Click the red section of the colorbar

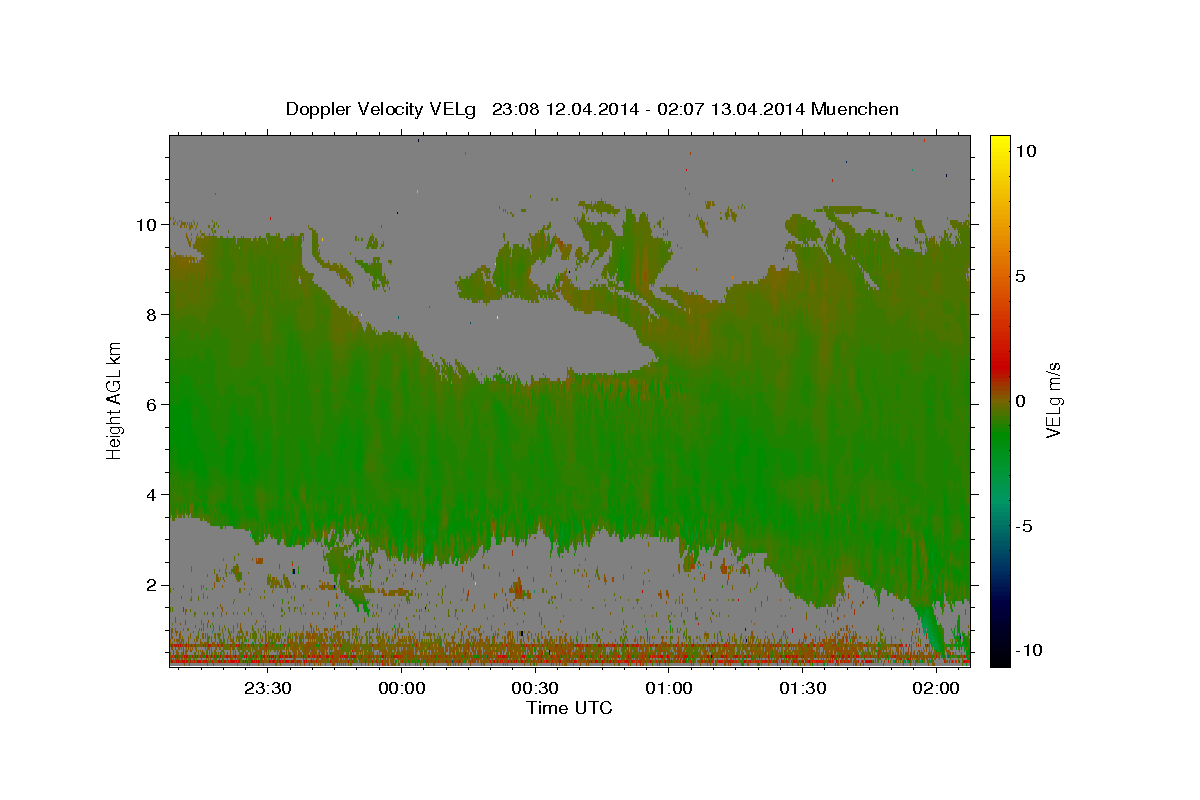999,365
